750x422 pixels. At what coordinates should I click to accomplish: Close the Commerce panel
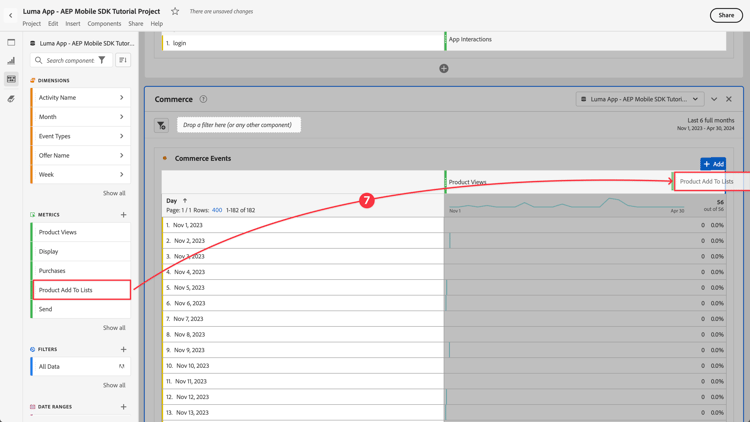pyautogui.click(x=729, y=99)
